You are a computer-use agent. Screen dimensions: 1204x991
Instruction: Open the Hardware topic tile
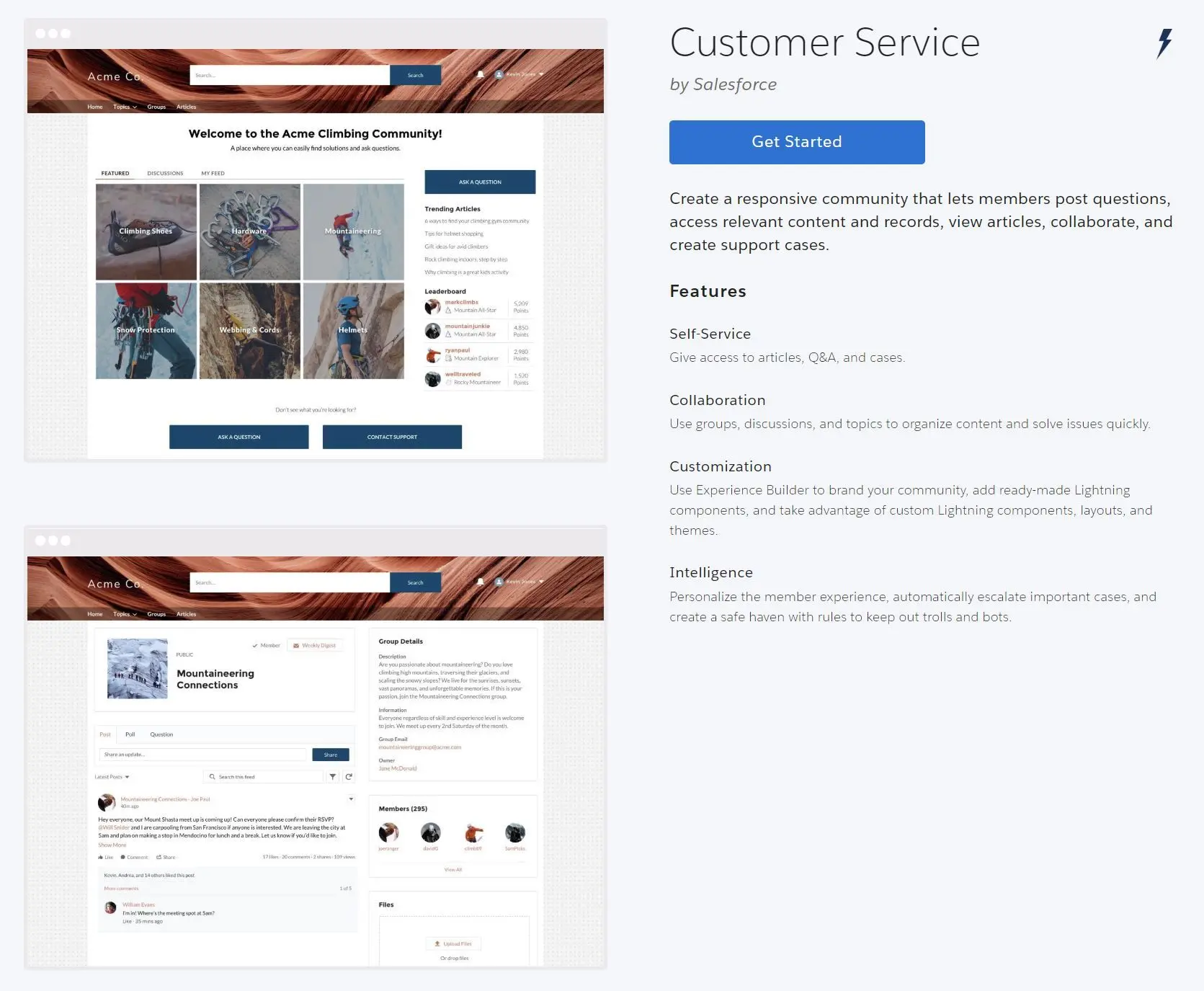click(250, 232)
